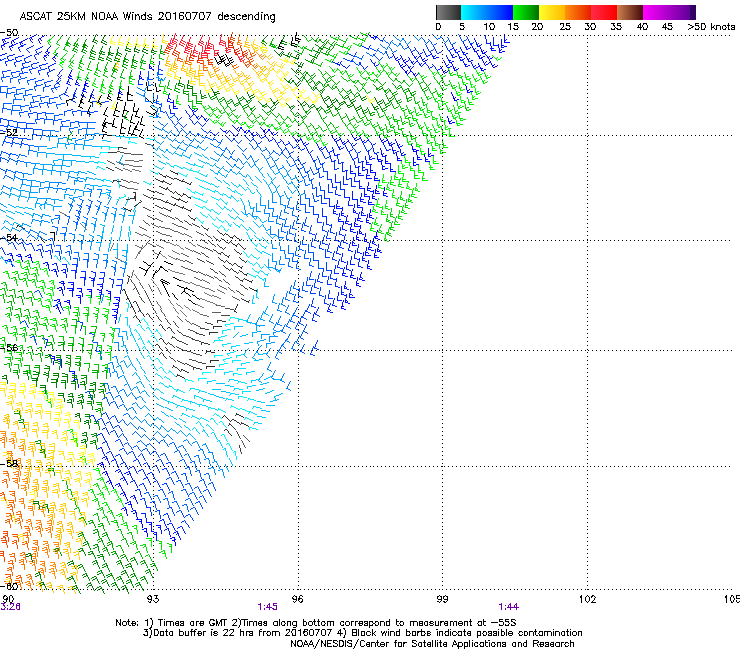Click the -60 latitude axis label

[x=9, y=586]
